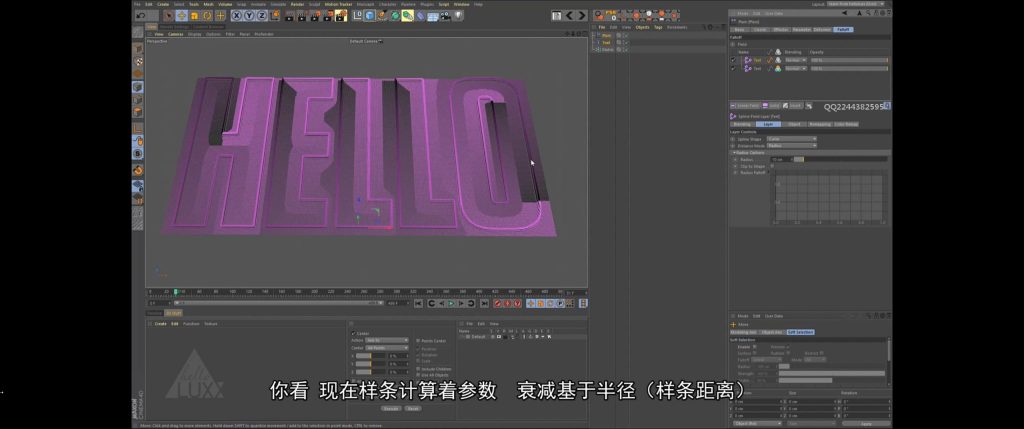Collapse the Radius Options section
Screen dimensions: 1024x429
pos(734,152)
